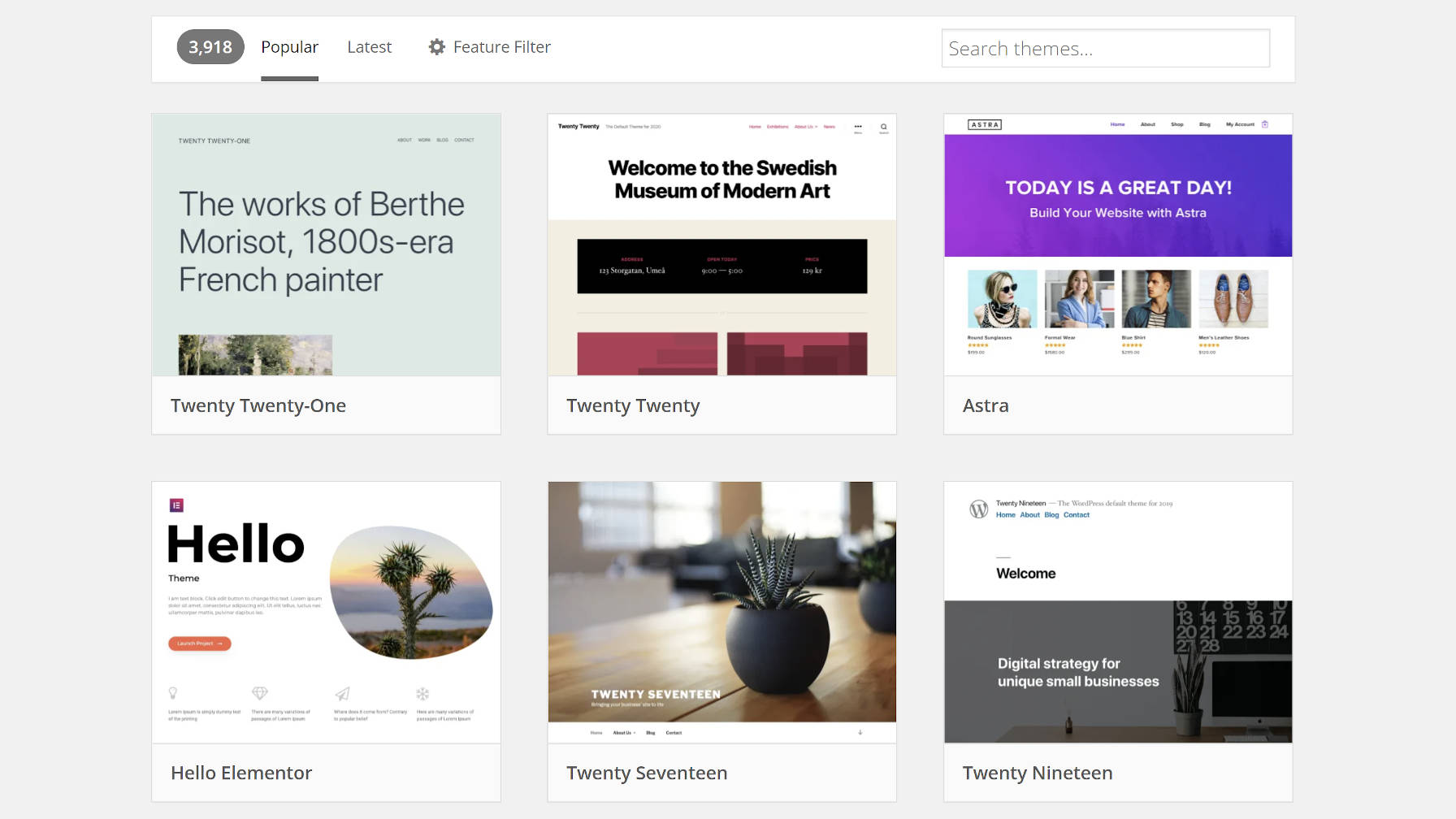Viewport: 1456px width, 819px height.
Task: Click the Launch Project button in Hello Elementor preview
Action: click(x=200, y=643)
